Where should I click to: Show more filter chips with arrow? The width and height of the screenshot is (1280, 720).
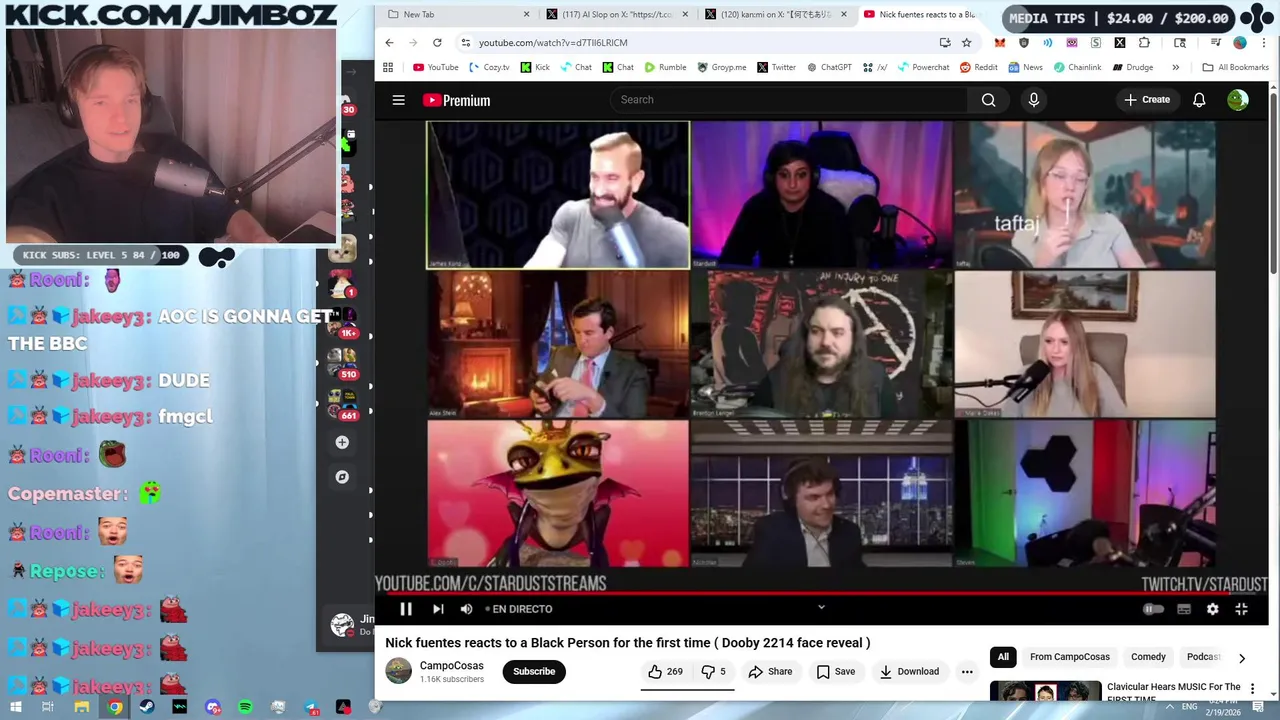(x=1241, y=658)
